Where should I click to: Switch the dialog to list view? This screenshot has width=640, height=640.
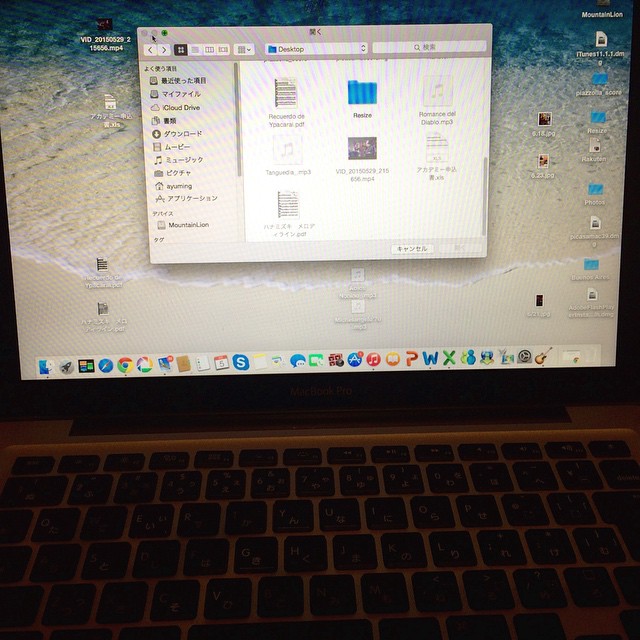point(195,50)
